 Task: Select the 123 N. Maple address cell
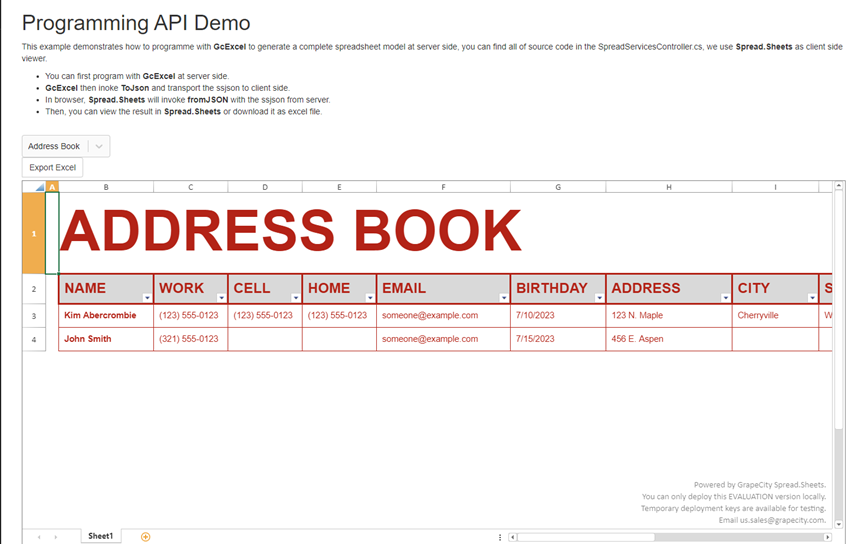(x=669, y=315)
